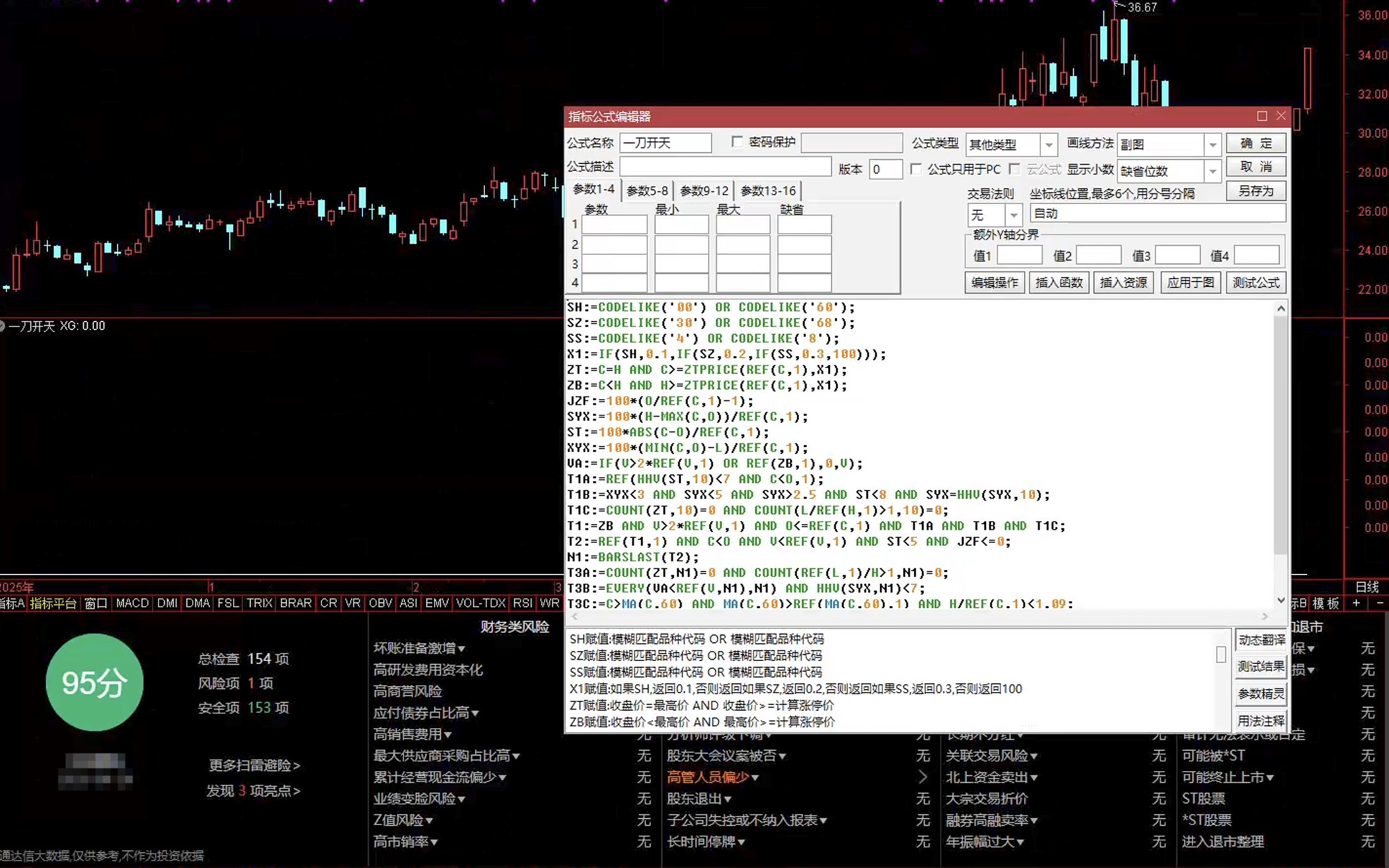Select the BRAR indicator tab

[x=295, y=603]
